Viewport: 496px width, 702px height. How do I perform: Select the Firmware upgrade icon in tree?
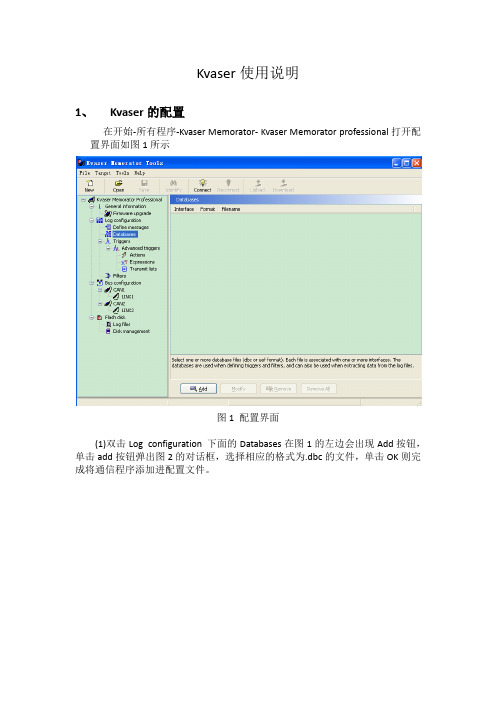(x=108, y=214)
